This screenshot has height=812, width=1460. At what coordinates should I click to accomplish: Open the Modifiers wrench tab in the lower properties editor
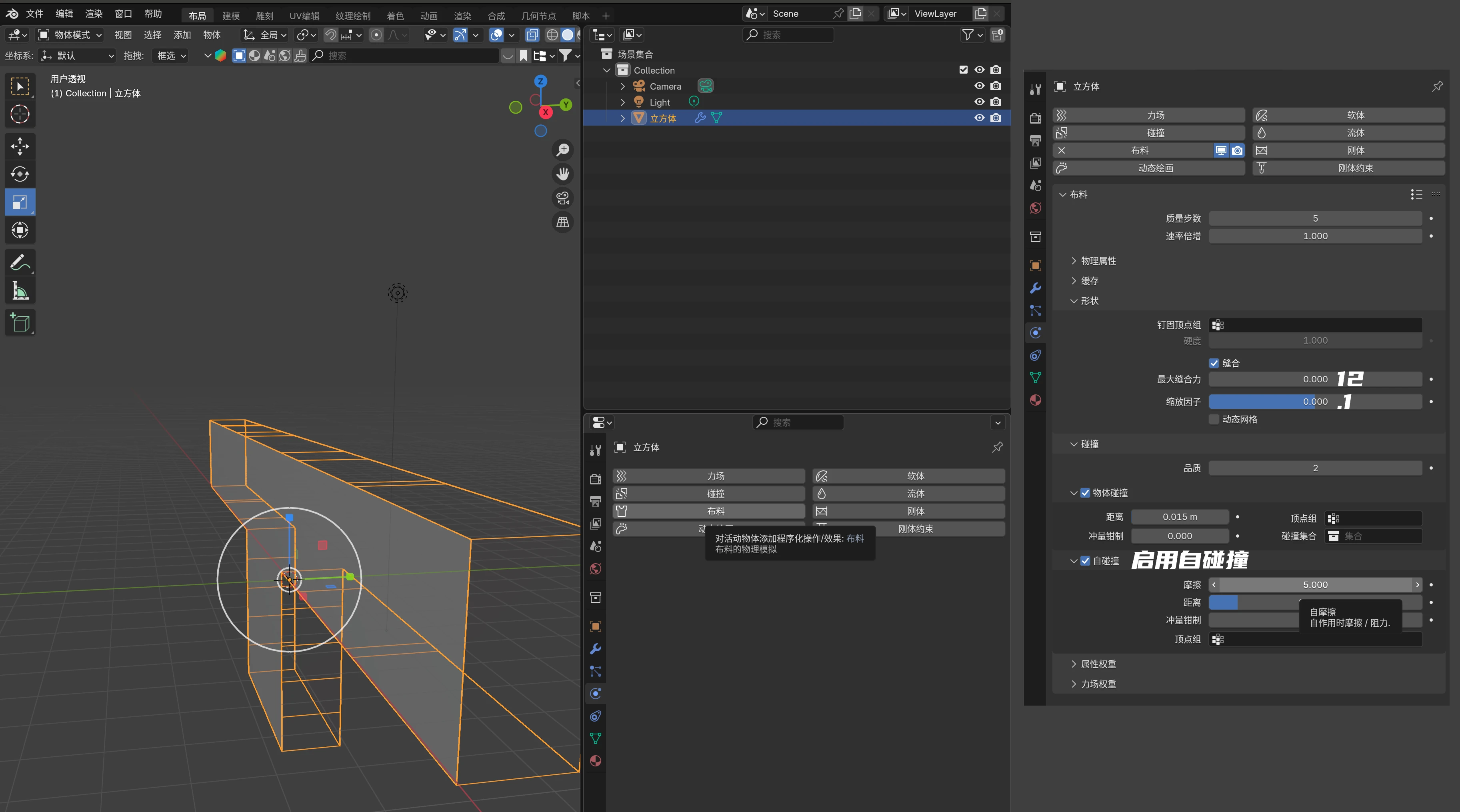click(595, 649)
